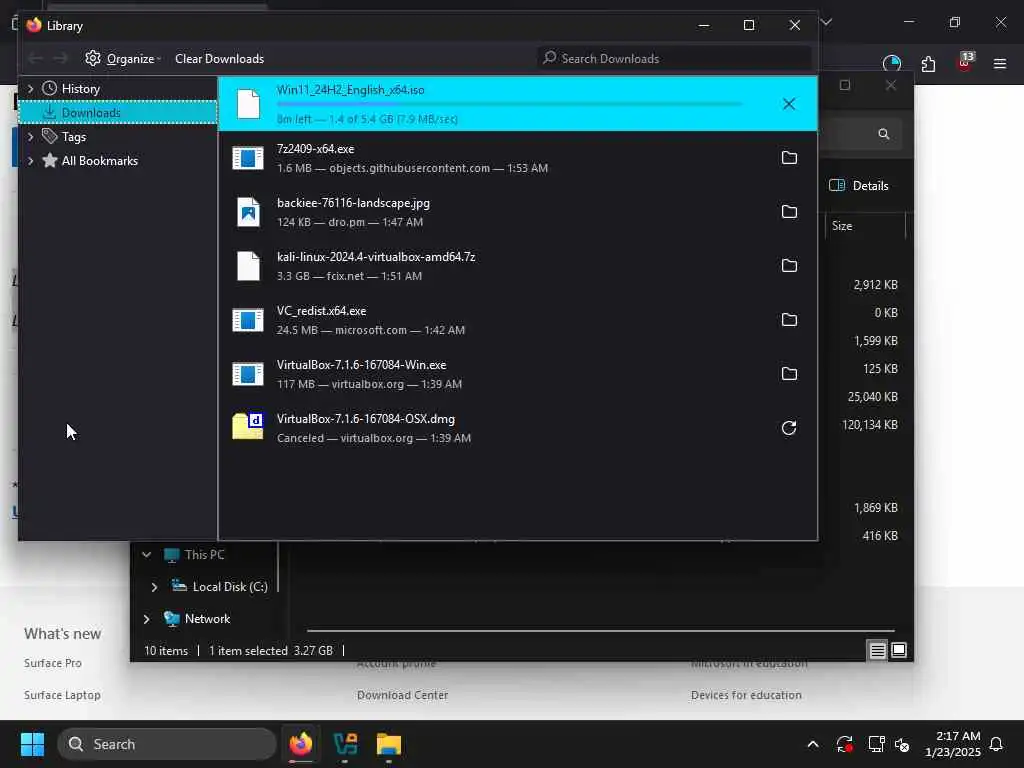Click the Win11 ISO file icon
Image resolution: width=1024 pixels, height=768 pixels.
point(248,104)
